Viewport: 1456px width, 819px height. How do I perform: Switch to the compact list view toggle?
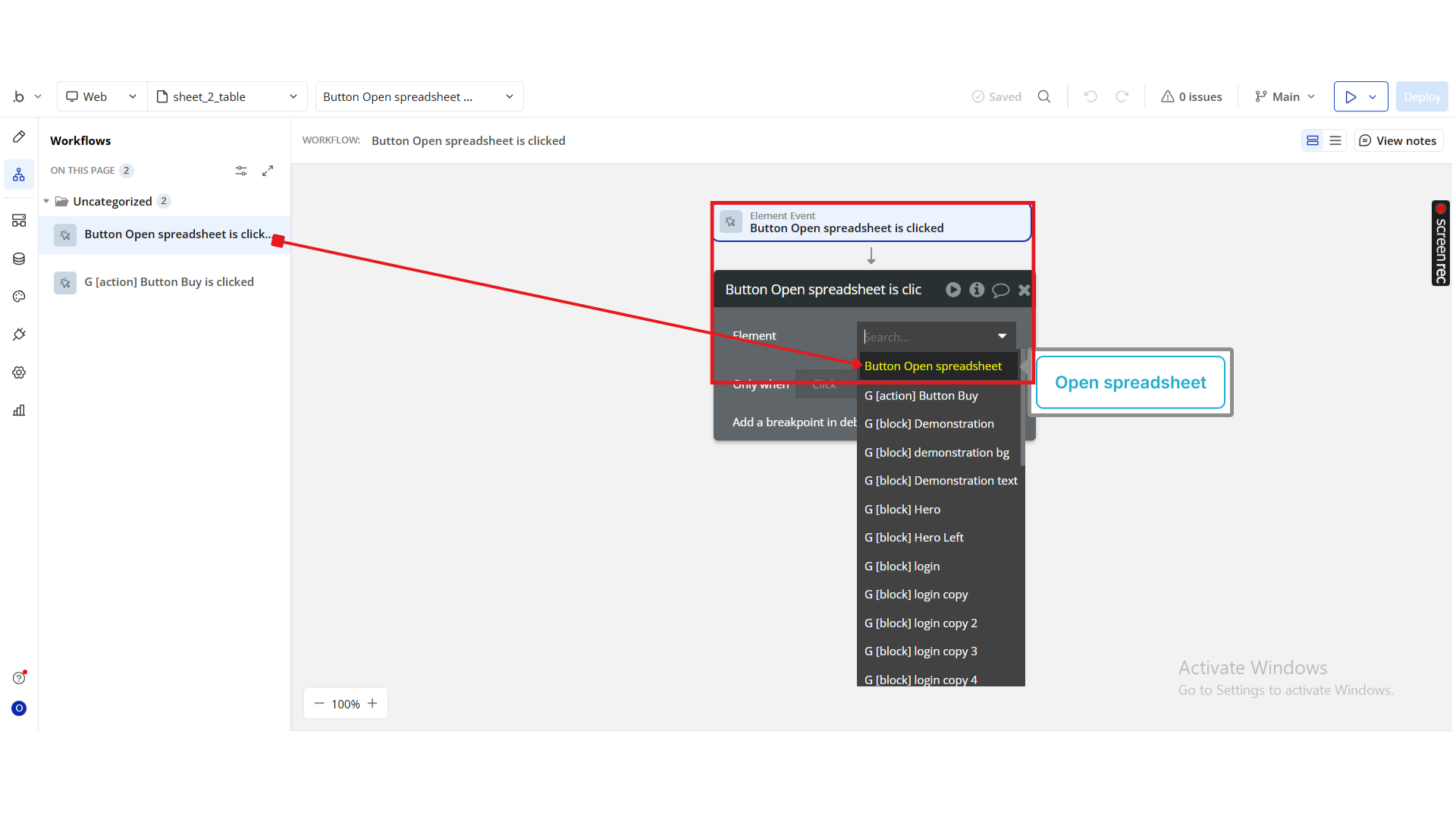(1335, 140)
